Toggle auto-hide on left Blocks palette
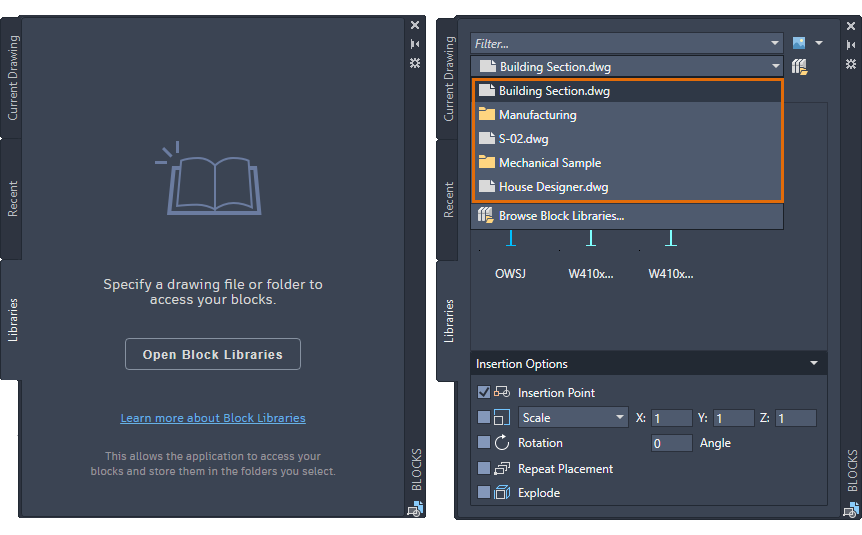862x535 pixels. tap(415, 44)
